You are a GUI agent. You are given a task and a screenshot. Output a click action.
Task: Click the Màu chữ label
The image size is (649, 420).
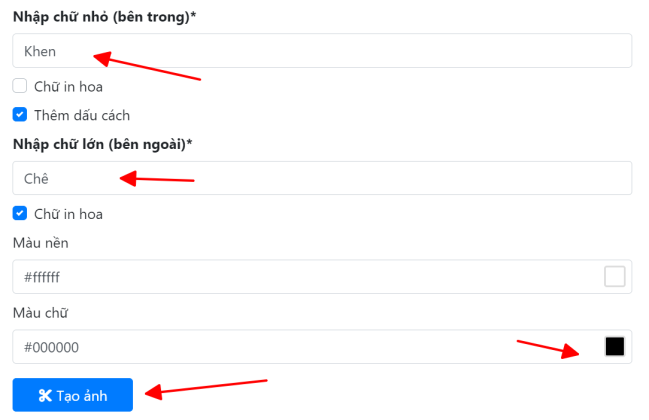click(x=40, y=312)
